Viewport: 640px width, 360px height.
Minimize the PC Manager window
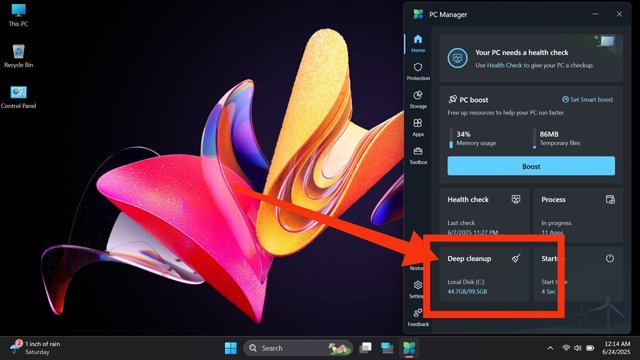pyautogui.click(x=595, y=14)
